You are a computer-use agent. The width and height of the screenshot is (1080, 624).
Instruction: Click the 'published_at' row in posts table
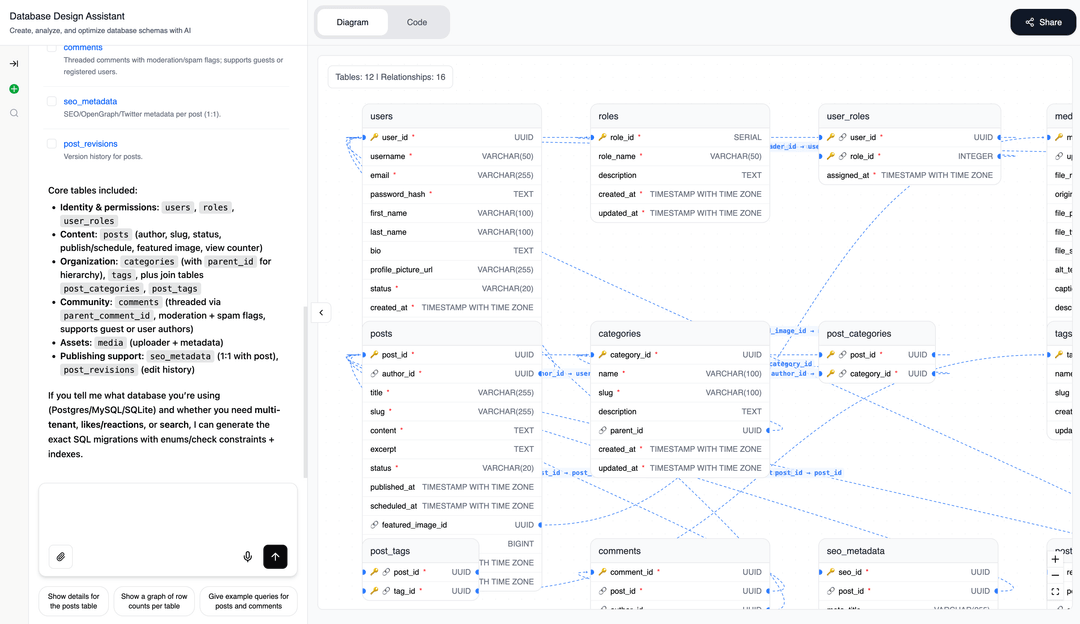[x=452, y=487]
